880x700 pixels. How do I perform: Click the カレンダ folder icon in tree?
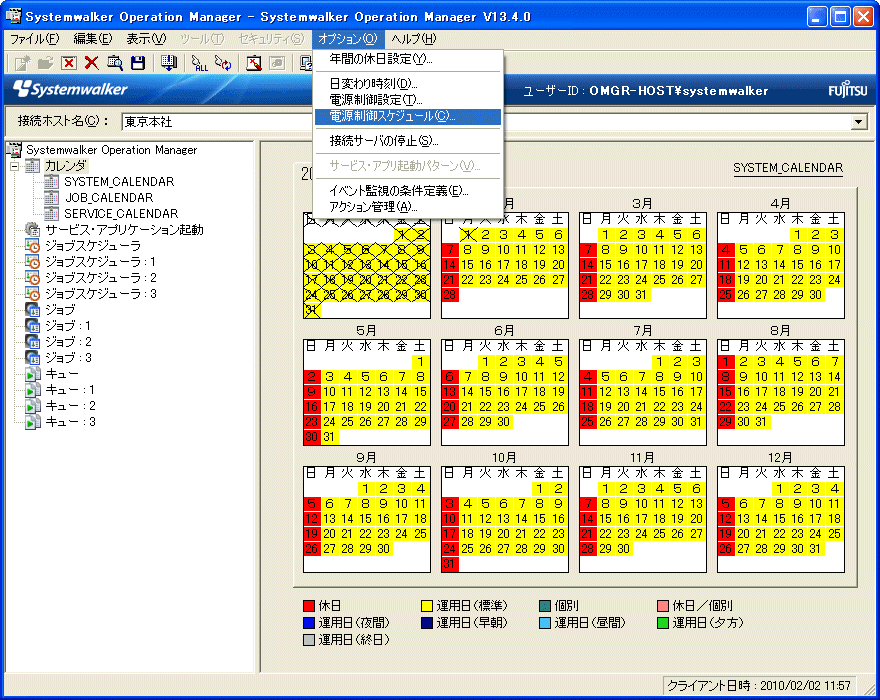click(33, 166)
